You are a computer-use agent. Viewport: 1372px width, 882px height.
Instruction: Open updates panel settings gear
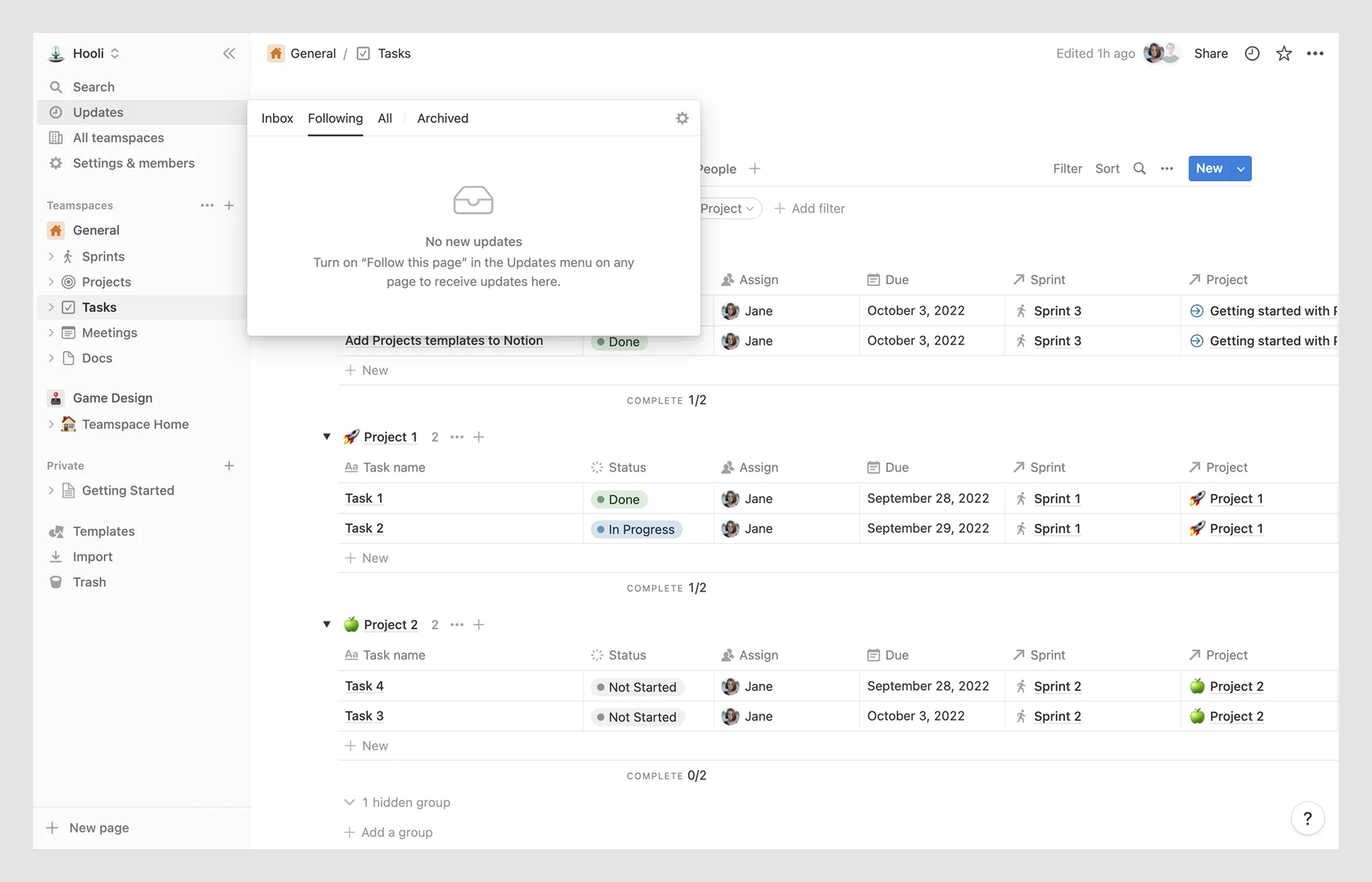pos(682,118)
